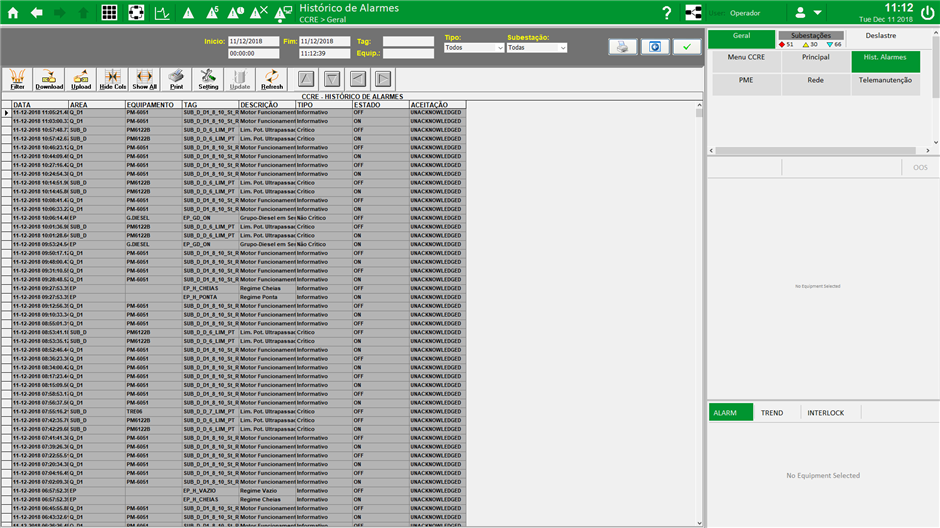
Task: Open the hierarchy tree icon
Action: (x=693, y=13)
